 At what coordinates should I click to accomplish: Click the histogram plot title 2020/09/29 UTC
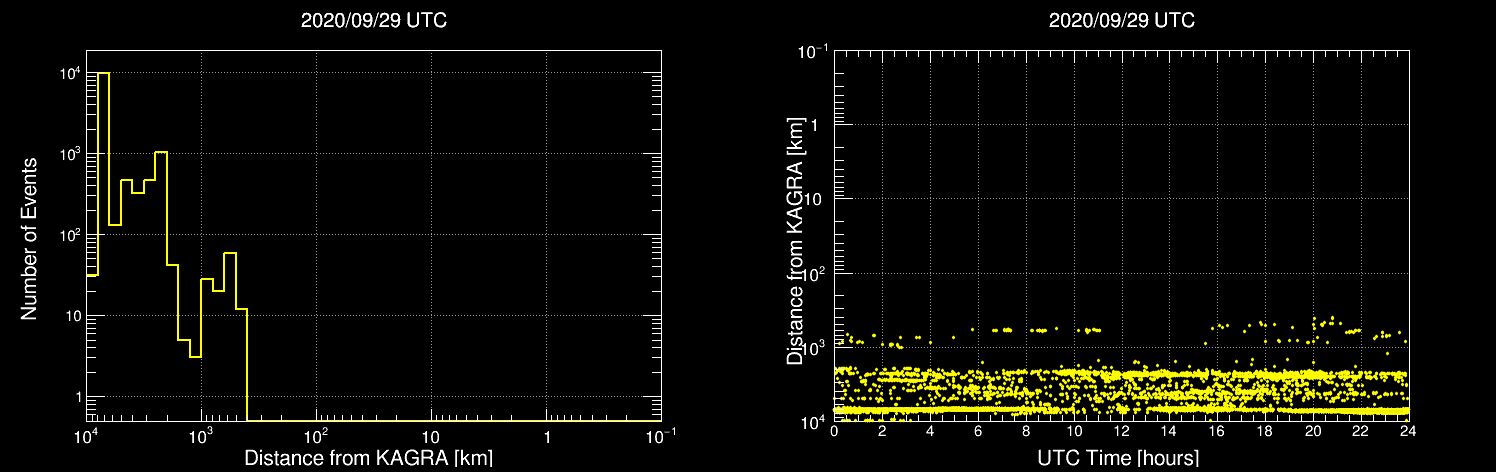coord(373,21)
